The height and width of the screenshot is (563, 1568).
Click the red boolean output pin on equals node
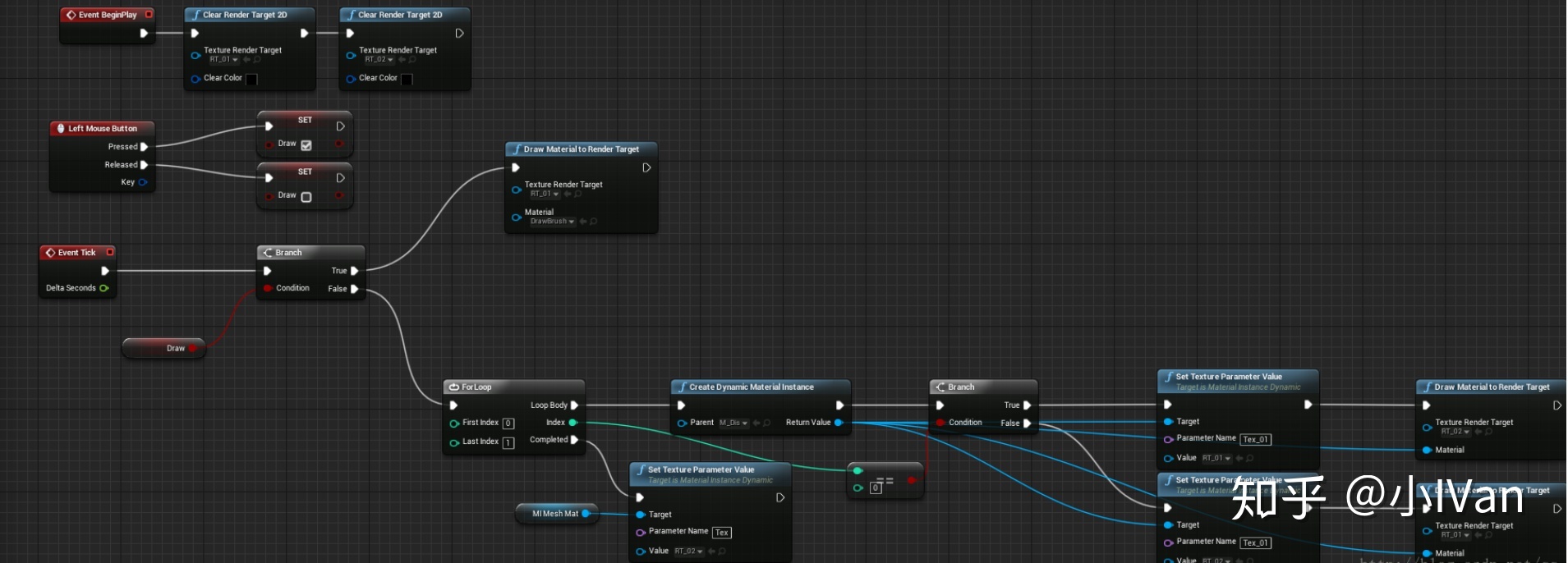pyautogui.click(x=912, y=480)
